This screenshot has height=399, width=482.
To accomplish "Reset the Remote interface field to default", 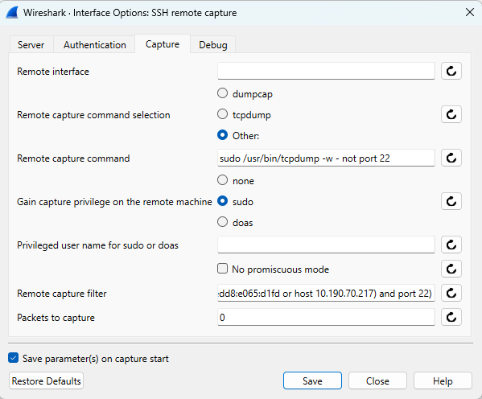I will click(x=451, y=71).
